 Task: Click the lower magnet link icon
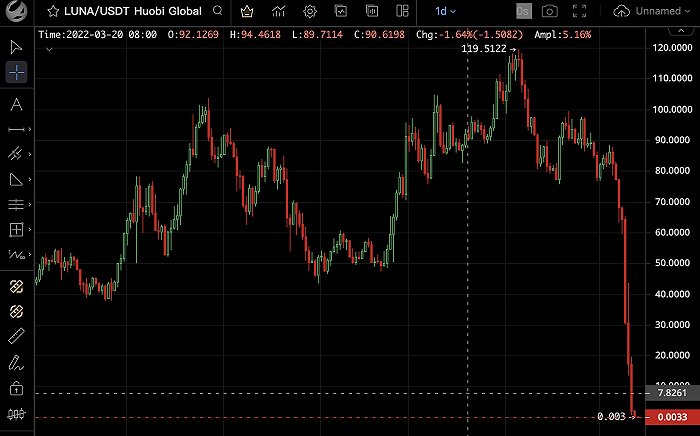(x=16, y=311)
